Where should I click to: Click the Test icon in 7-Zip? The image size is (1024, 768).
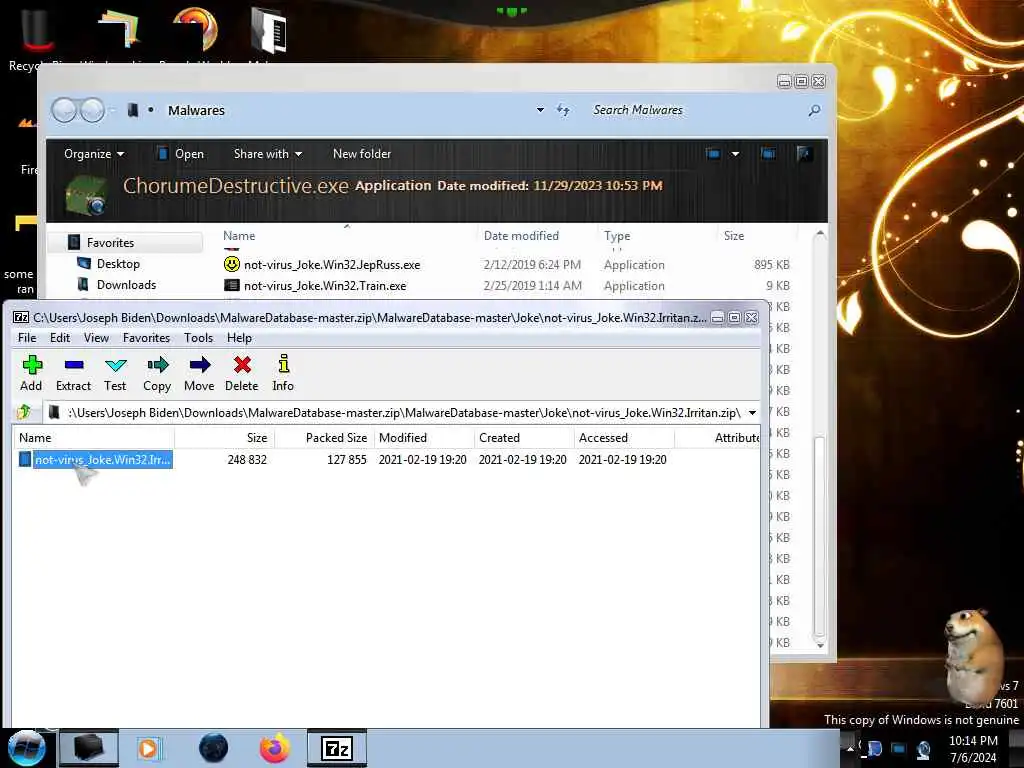pos(116,364)
